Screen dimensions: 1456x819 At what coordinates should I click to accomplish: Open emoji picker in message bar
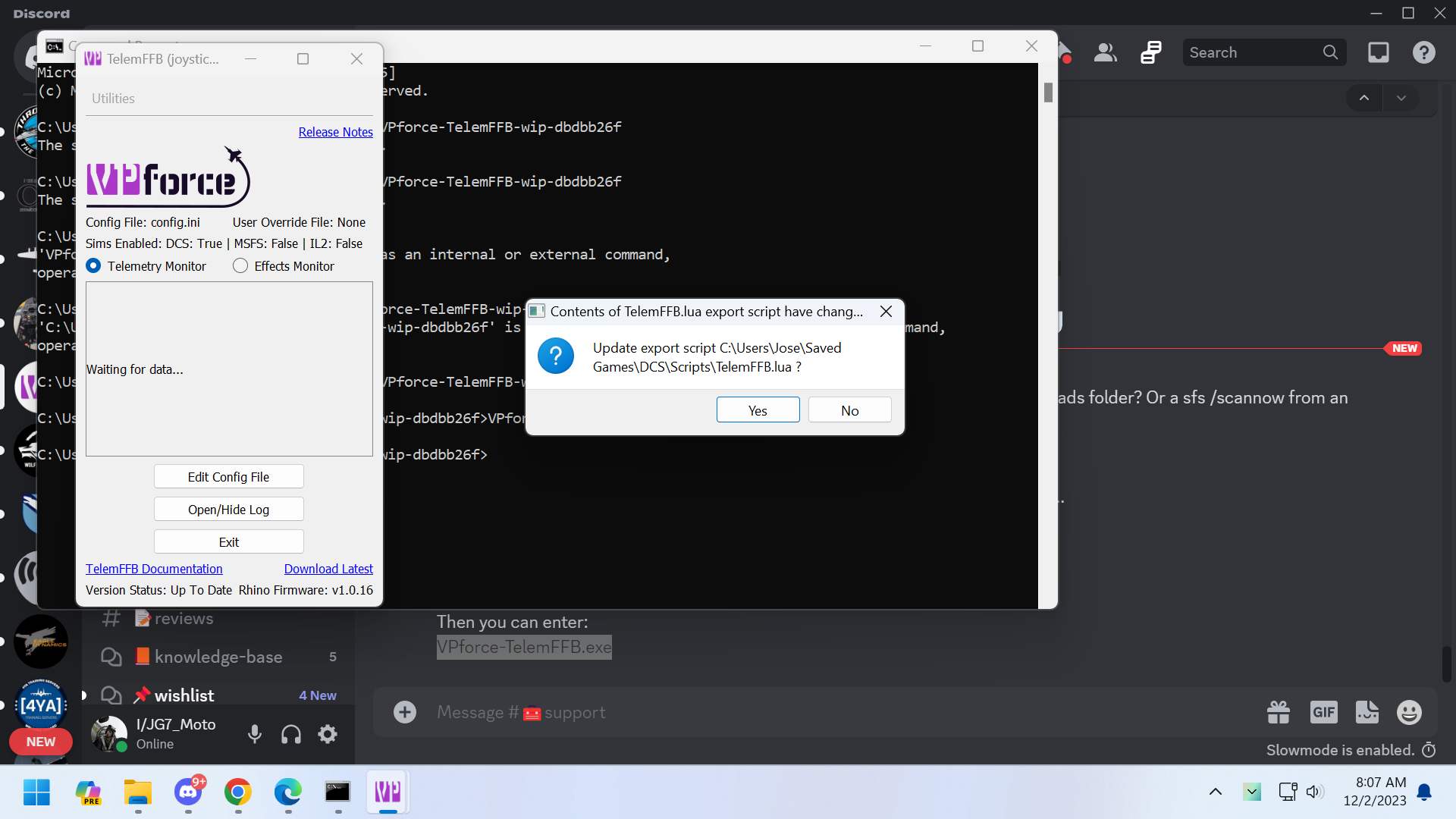(1409, 712)
